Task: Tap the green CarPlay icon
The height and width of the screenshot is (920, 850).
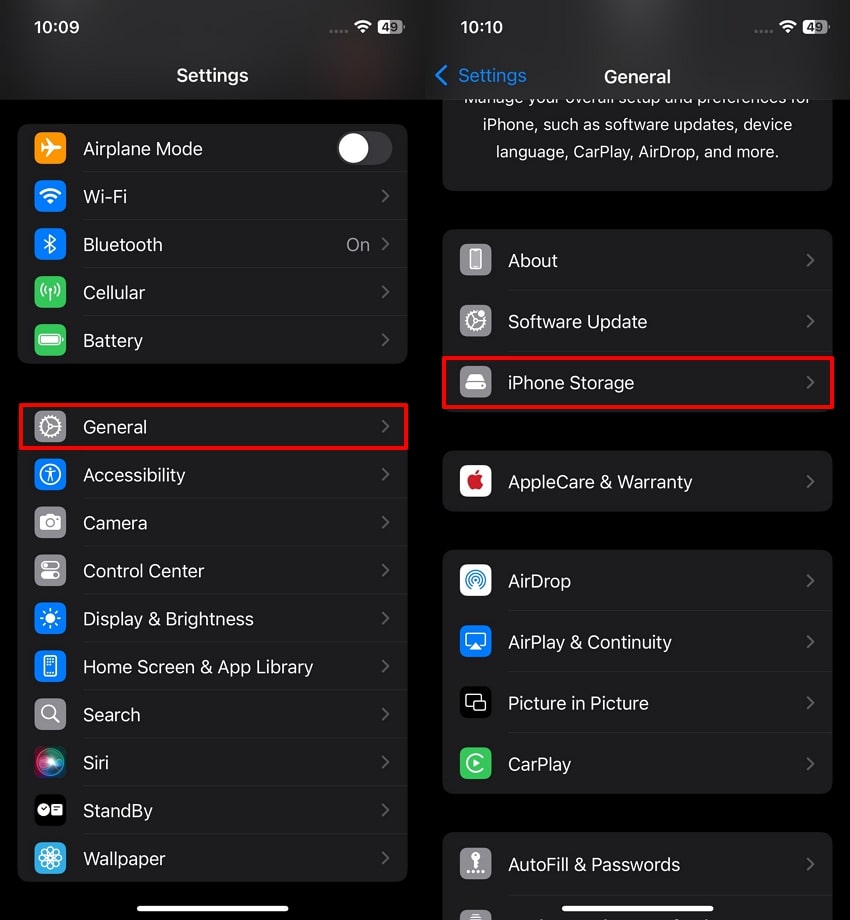Action: coord(475,763)
